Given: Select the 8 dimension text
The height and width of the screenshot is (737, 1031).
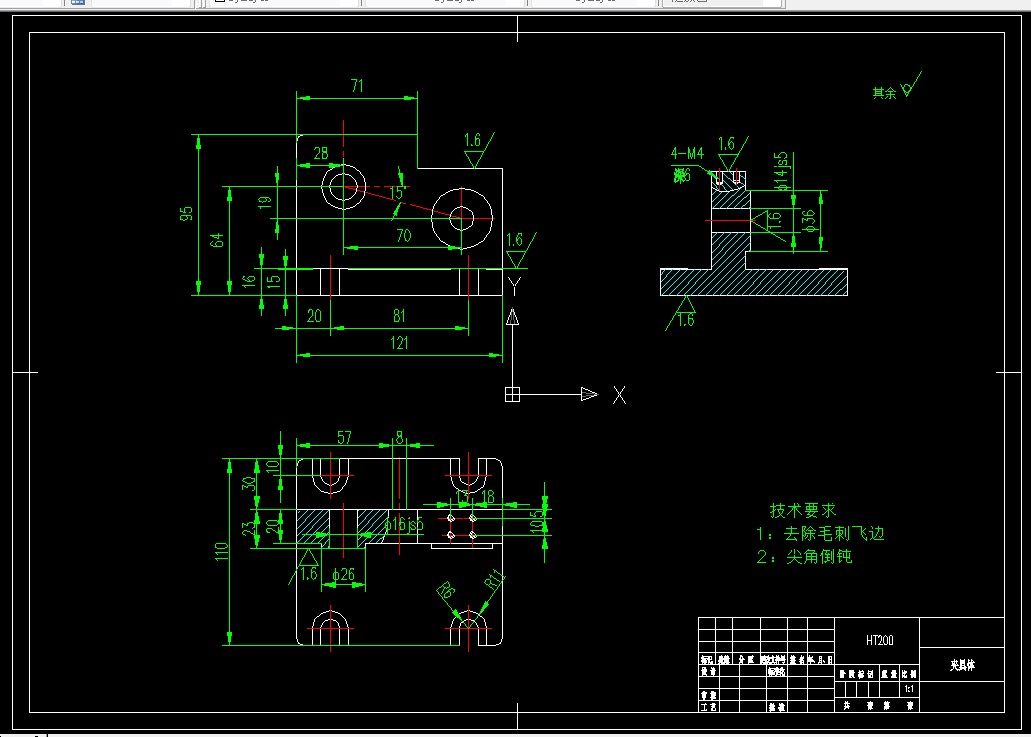Looking at the screenshot, I should 399,437.
